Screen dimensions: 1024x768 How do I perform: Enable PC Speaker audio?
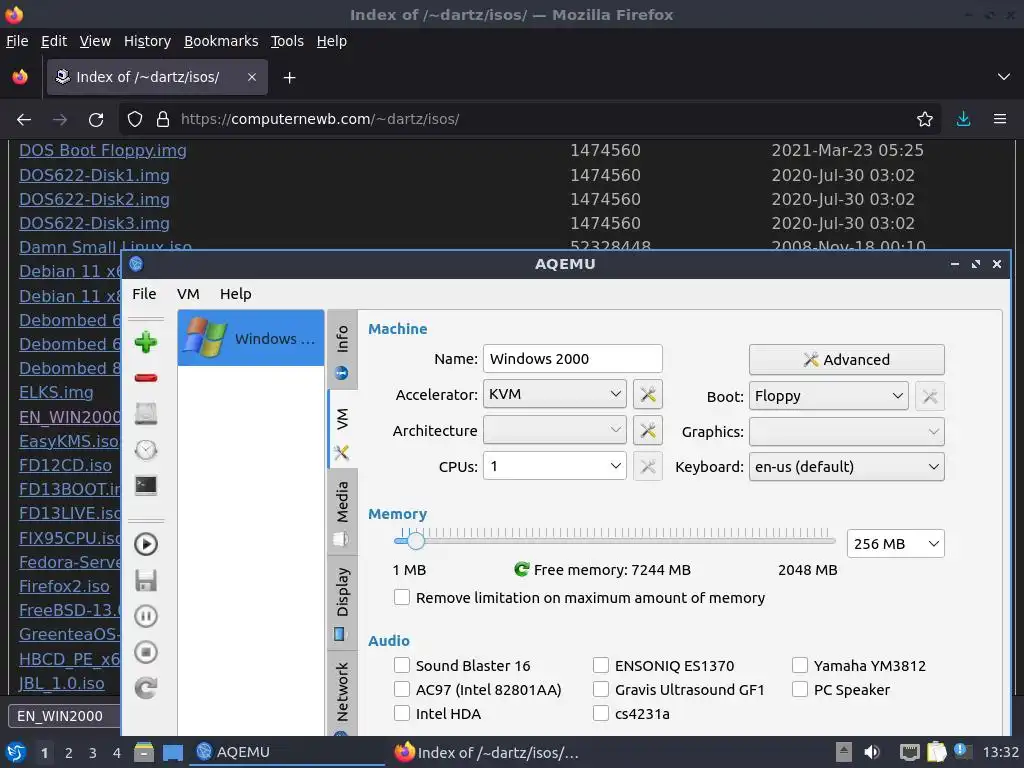click(800, 690)
